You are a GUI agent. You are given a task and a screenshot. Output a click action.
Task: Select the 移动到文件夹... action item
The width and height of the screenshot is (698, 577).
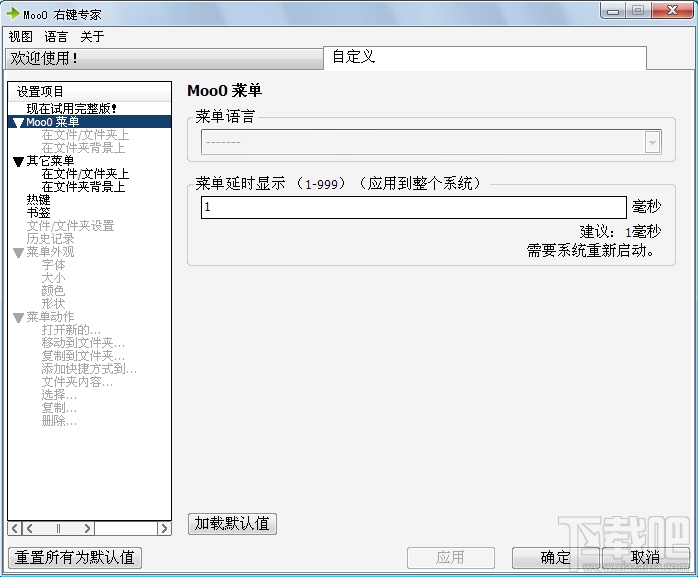pyautogui.click(x=83, y=343)
